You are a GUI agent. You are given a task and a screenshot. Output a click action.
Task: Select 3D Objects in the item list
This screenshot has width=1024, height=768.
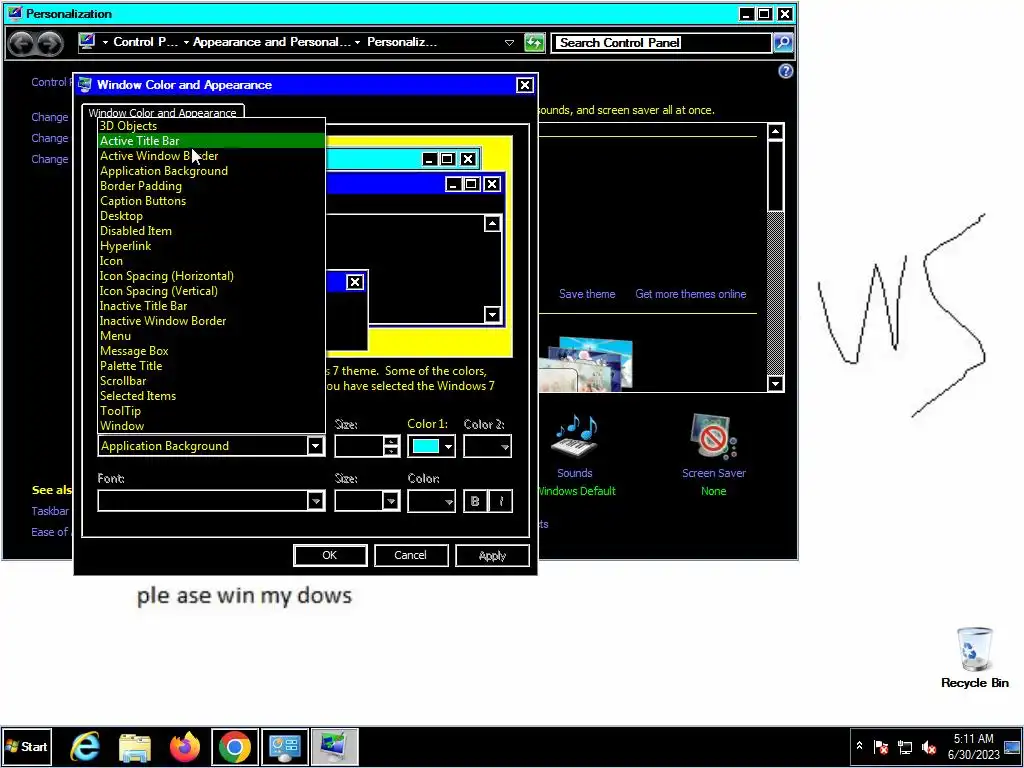[211, 126]
